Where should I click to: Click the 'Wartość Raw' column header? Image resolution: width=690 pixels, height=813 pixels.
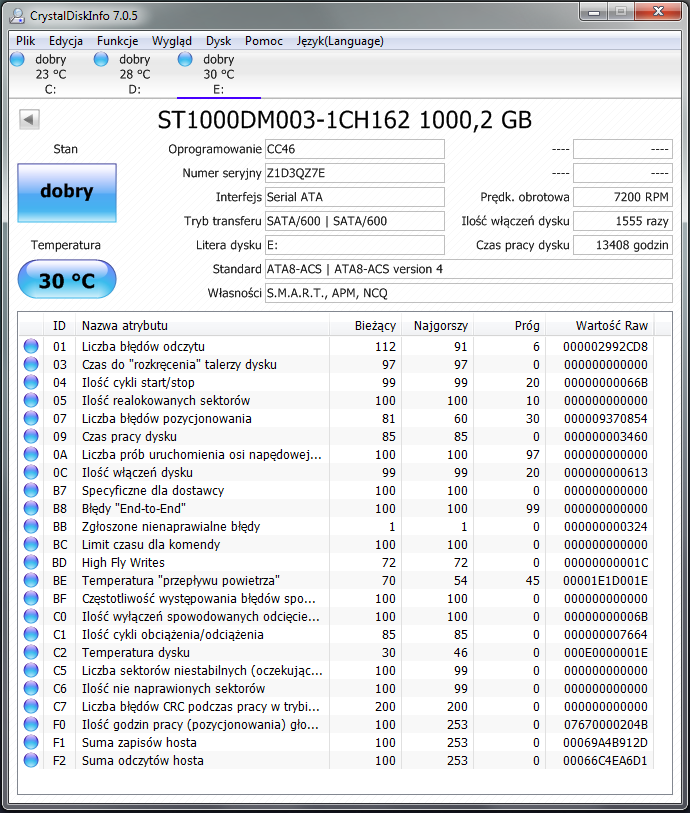(x=600, y=326)
